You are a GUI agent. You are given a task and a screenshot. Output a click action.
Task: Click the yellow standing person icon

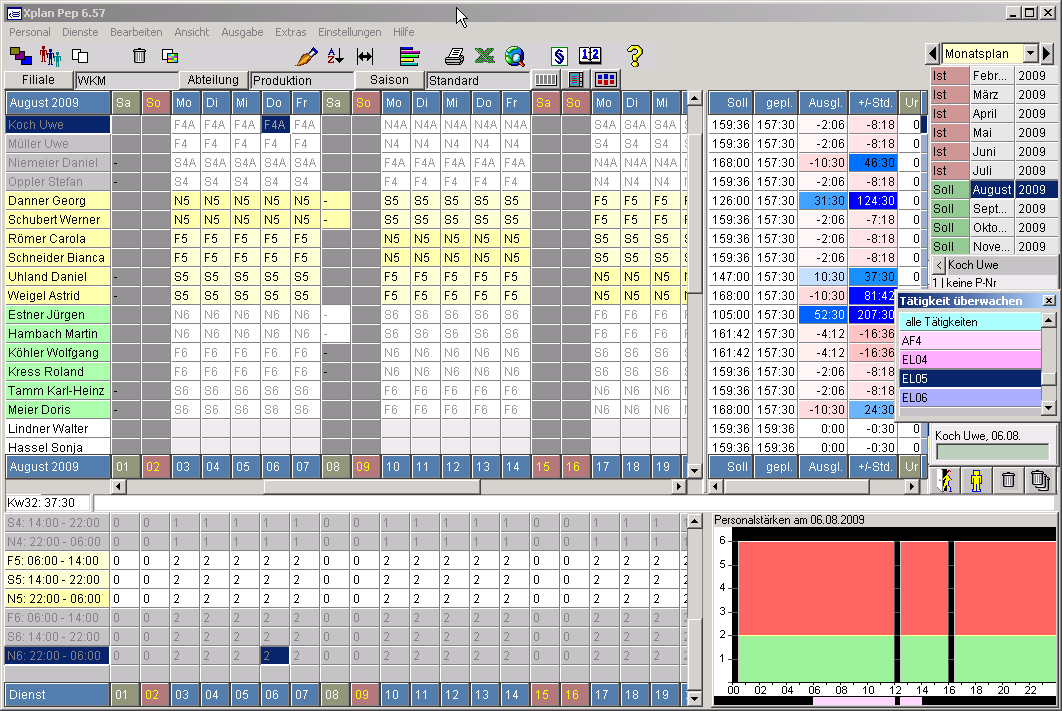pos(976,480)
